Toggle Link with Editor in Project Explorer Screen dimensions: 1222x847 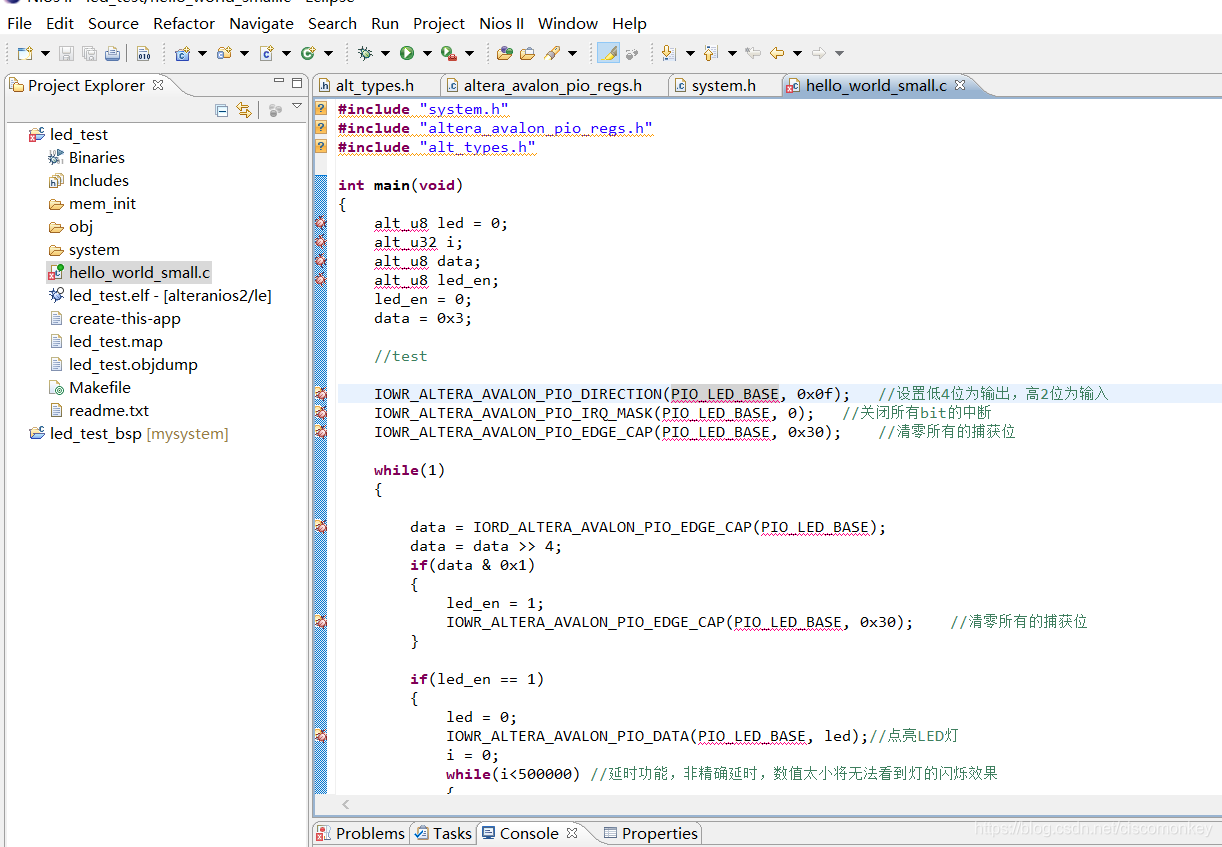click(x=244, y=110)
